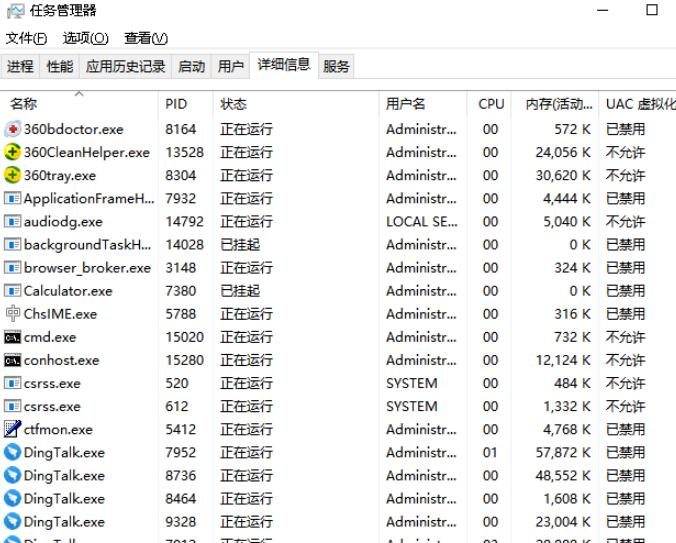Click the browser_broker.exe process icon
Viewport: 676px width, 543px height.
point(13,268)
